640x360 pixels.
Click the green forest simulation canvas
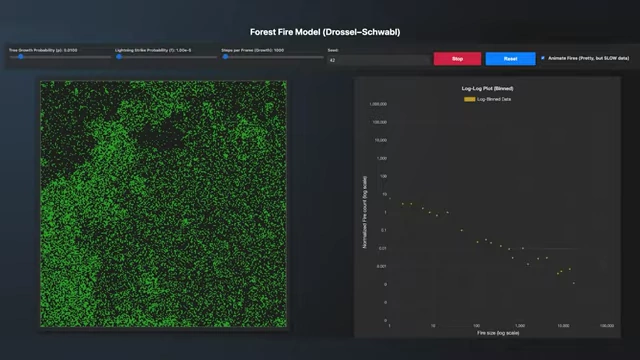(163, 204)
